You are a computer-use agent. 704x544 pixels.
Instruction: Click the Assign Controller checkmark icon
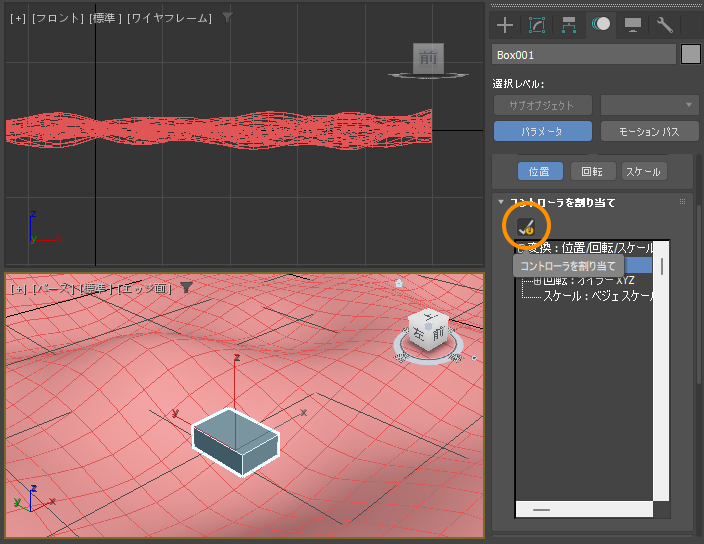coord(526,227)
